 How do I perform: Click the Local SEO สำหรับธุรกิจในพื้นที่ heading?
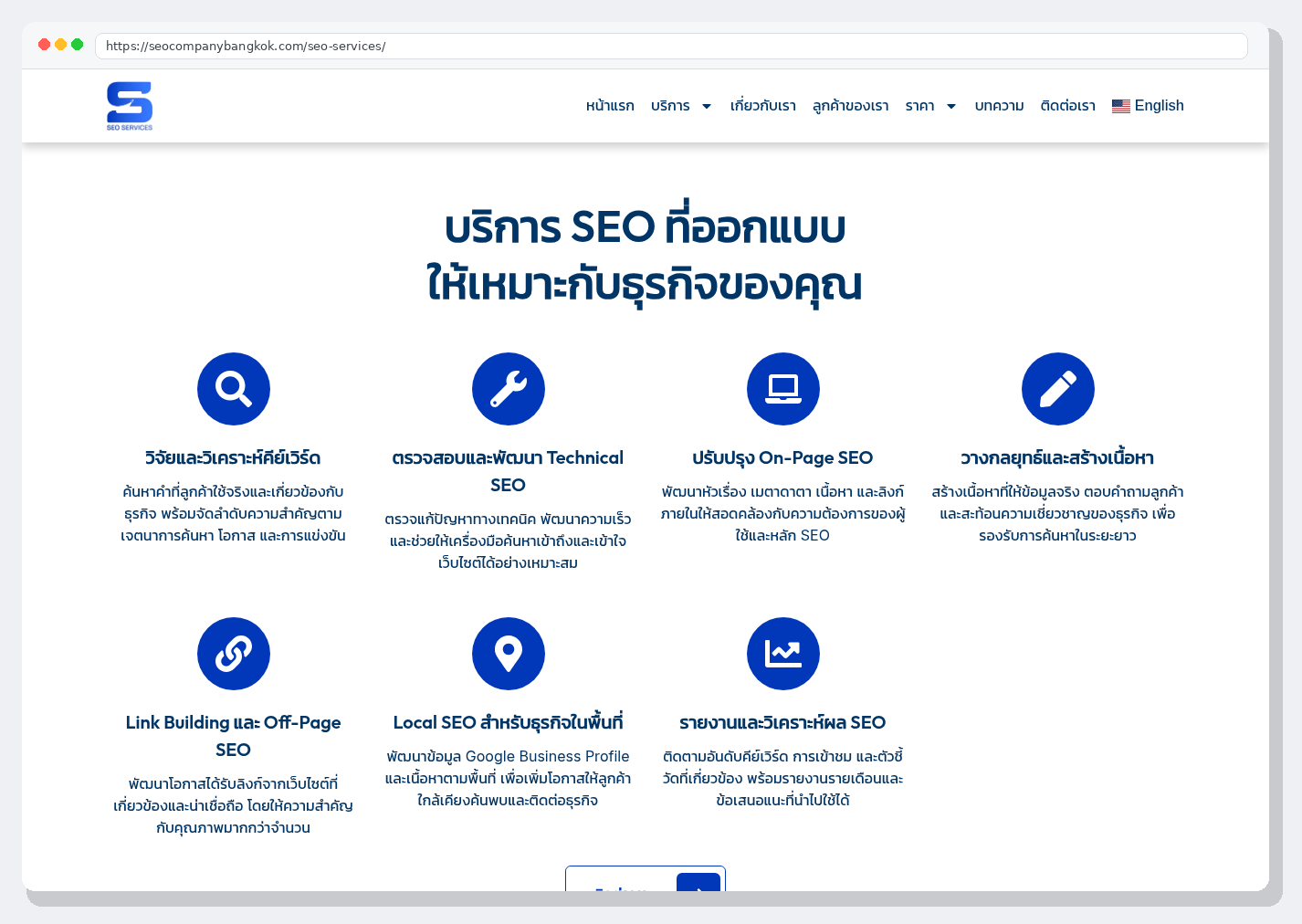tap(508, 722)
